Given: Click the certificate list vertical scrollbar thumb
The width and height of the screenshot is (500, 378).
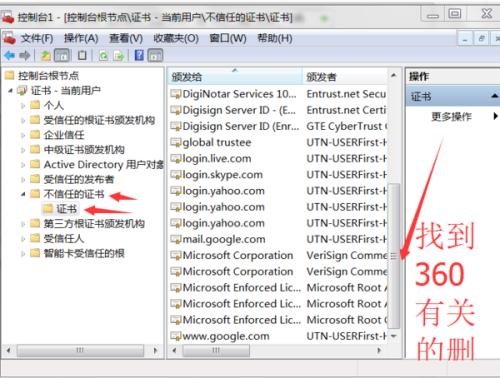Looking at the screenshot, I should (x=394, y=256).
